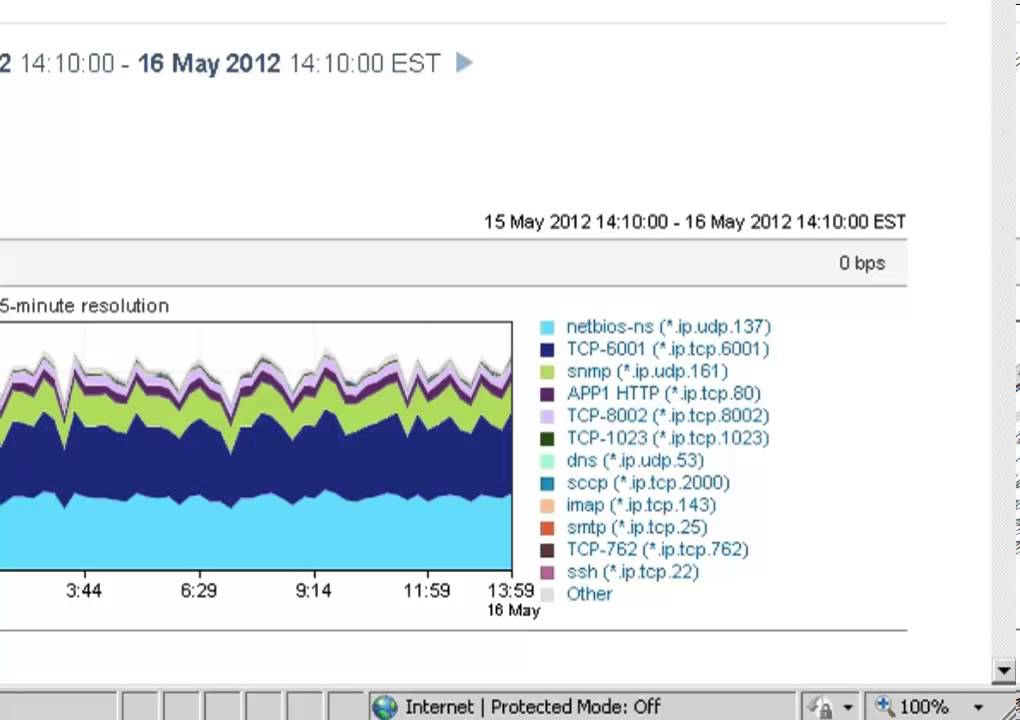
Task: Open the TCP-6001 (*.ip.tcp.6001) link
Action: [x=667, y=349]
